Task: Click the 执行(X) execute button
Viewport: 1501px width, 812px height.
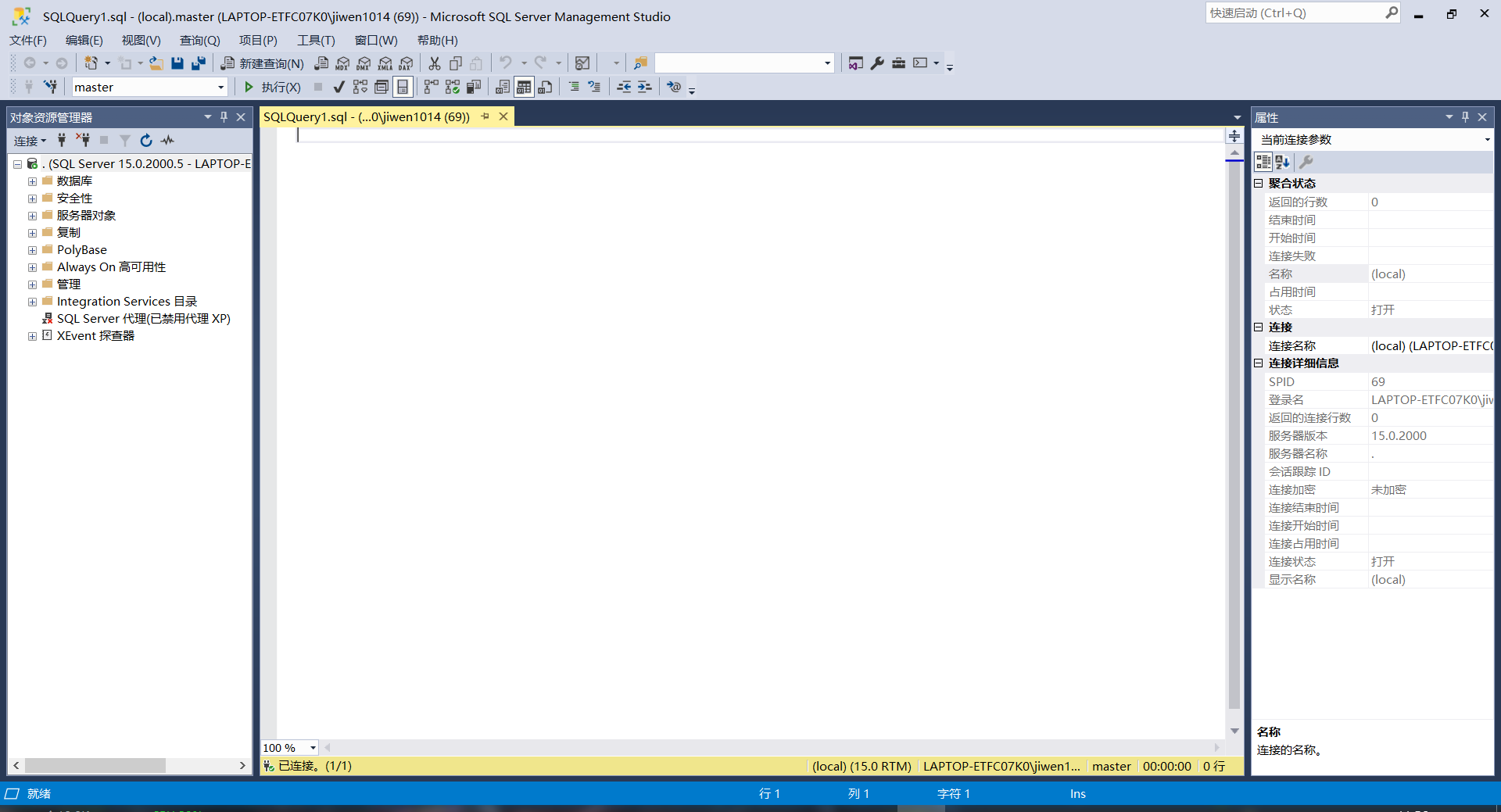Action: pyautogui.click(x=272, y=87)
